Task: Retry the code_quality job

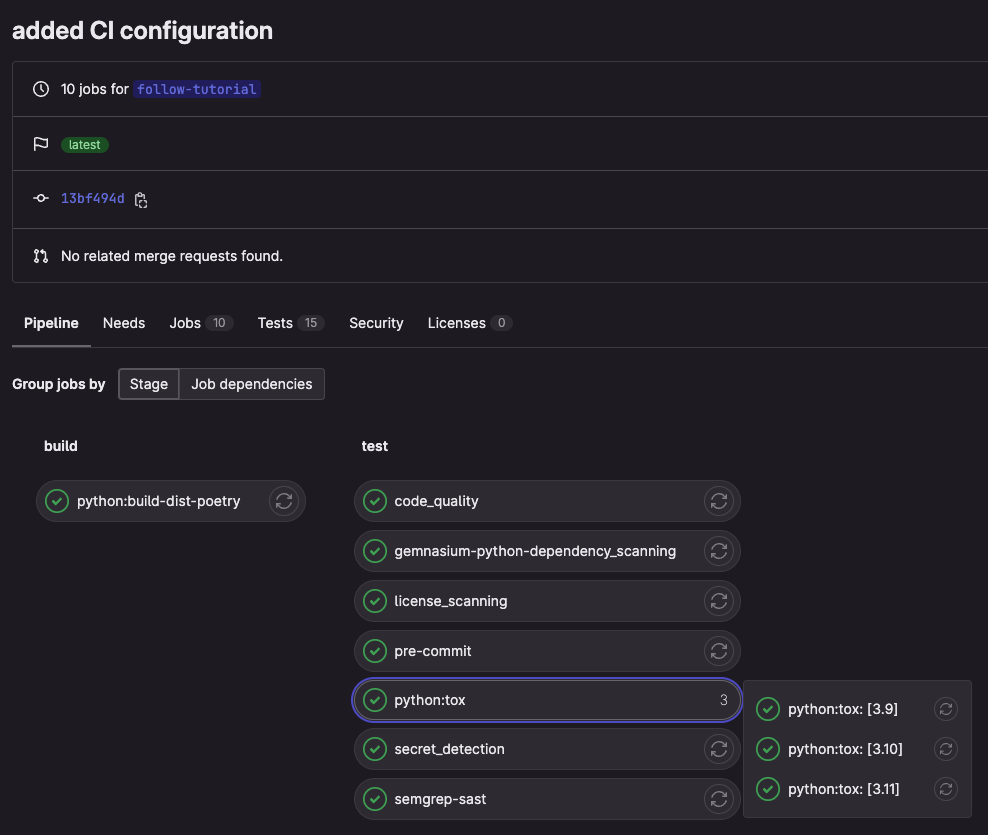Action: [x=718, y=501]
